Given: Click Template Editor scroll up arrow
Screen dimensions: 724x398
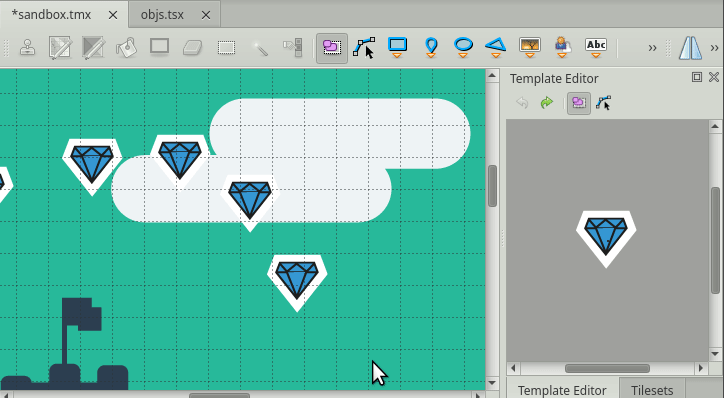Looking at the screenshot, I should (x=715, y=126).
